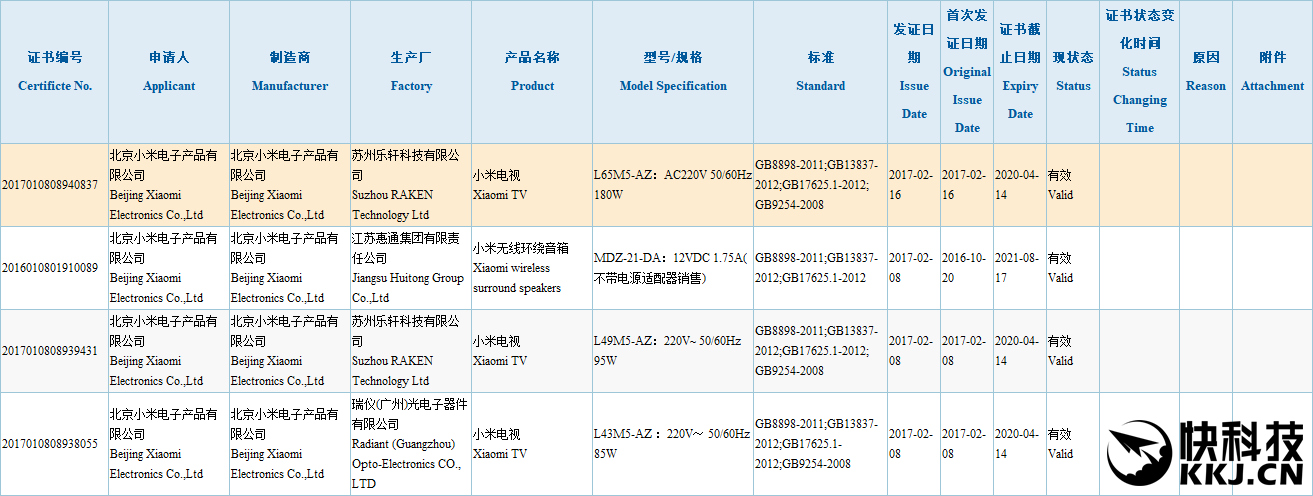Select the 'Attachment' column header
The height and width of the screenshot is (496, 1313).
[1272, 72]
